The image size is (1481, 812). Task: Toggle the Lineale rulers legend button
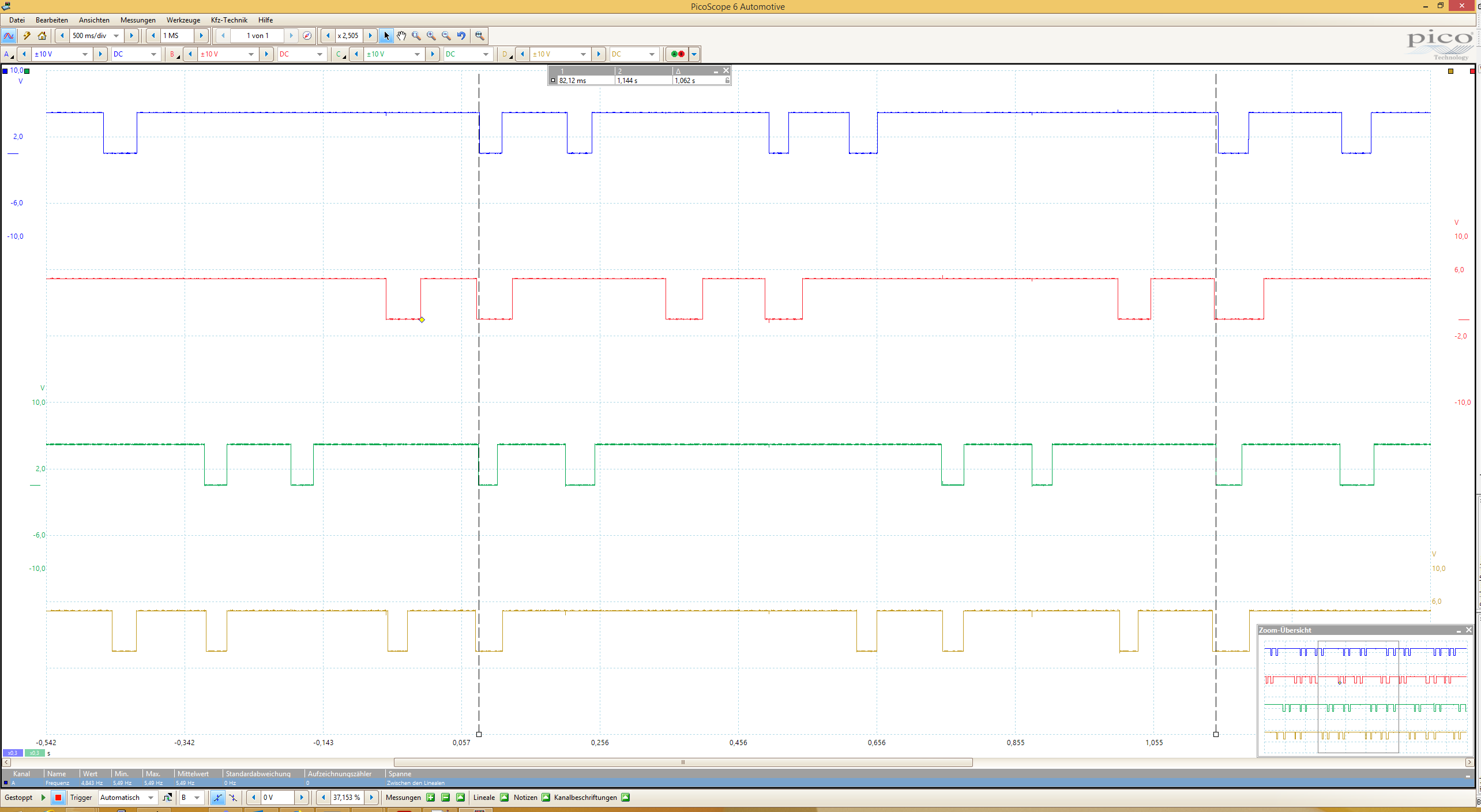[505, 798]
